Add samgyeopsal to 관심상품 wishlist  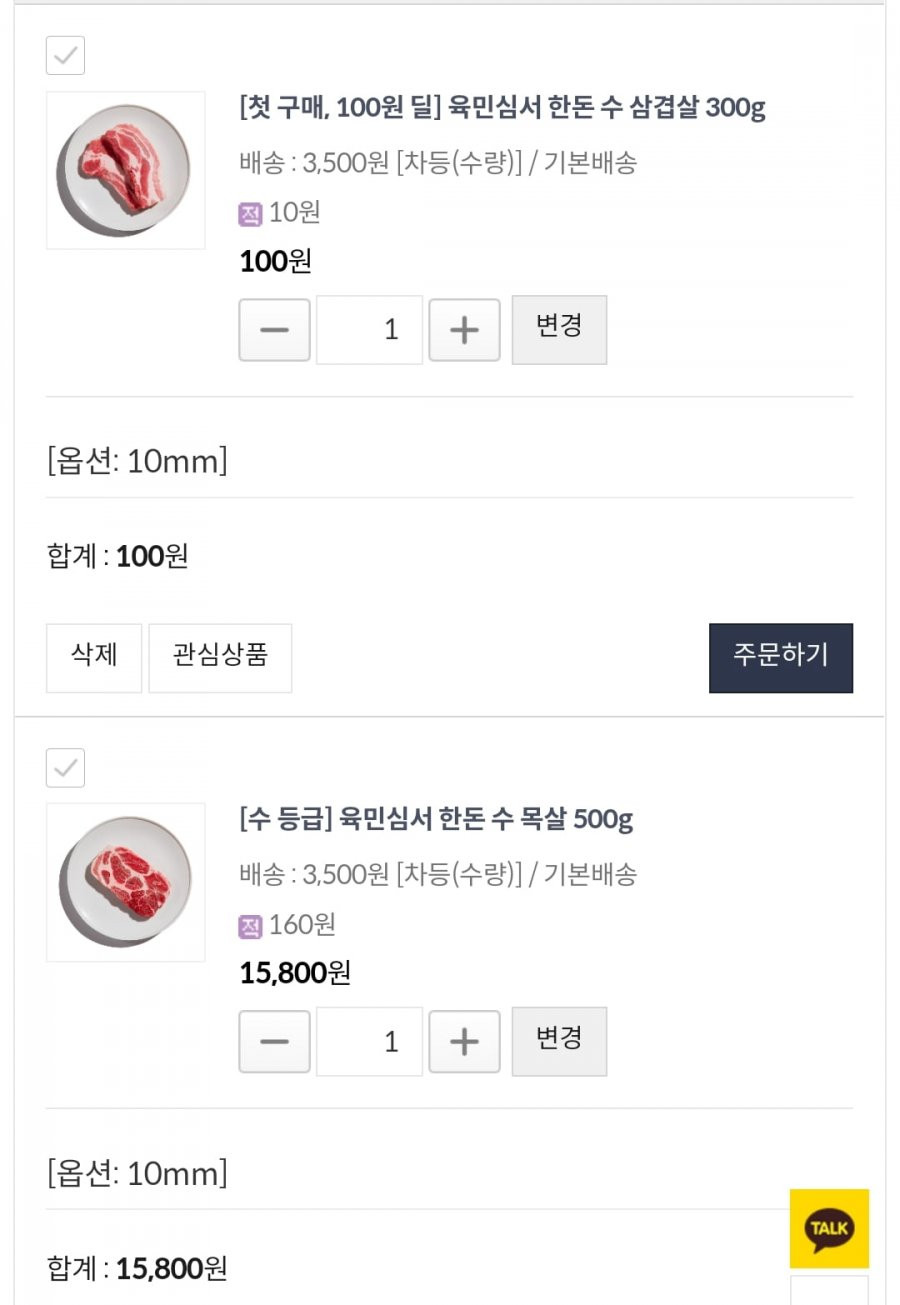[220, 657]
